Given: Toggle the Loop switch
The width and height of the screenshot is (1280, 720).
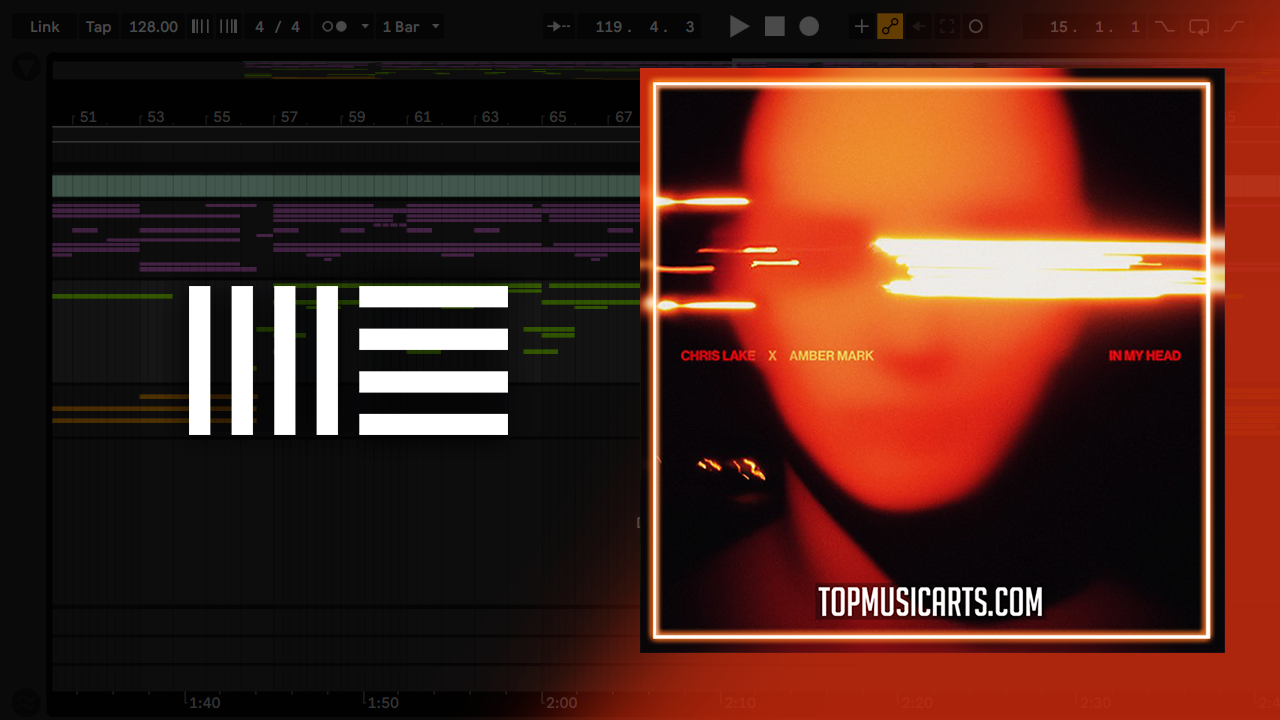Looking at the screenshot, I should pos(1199,27).
